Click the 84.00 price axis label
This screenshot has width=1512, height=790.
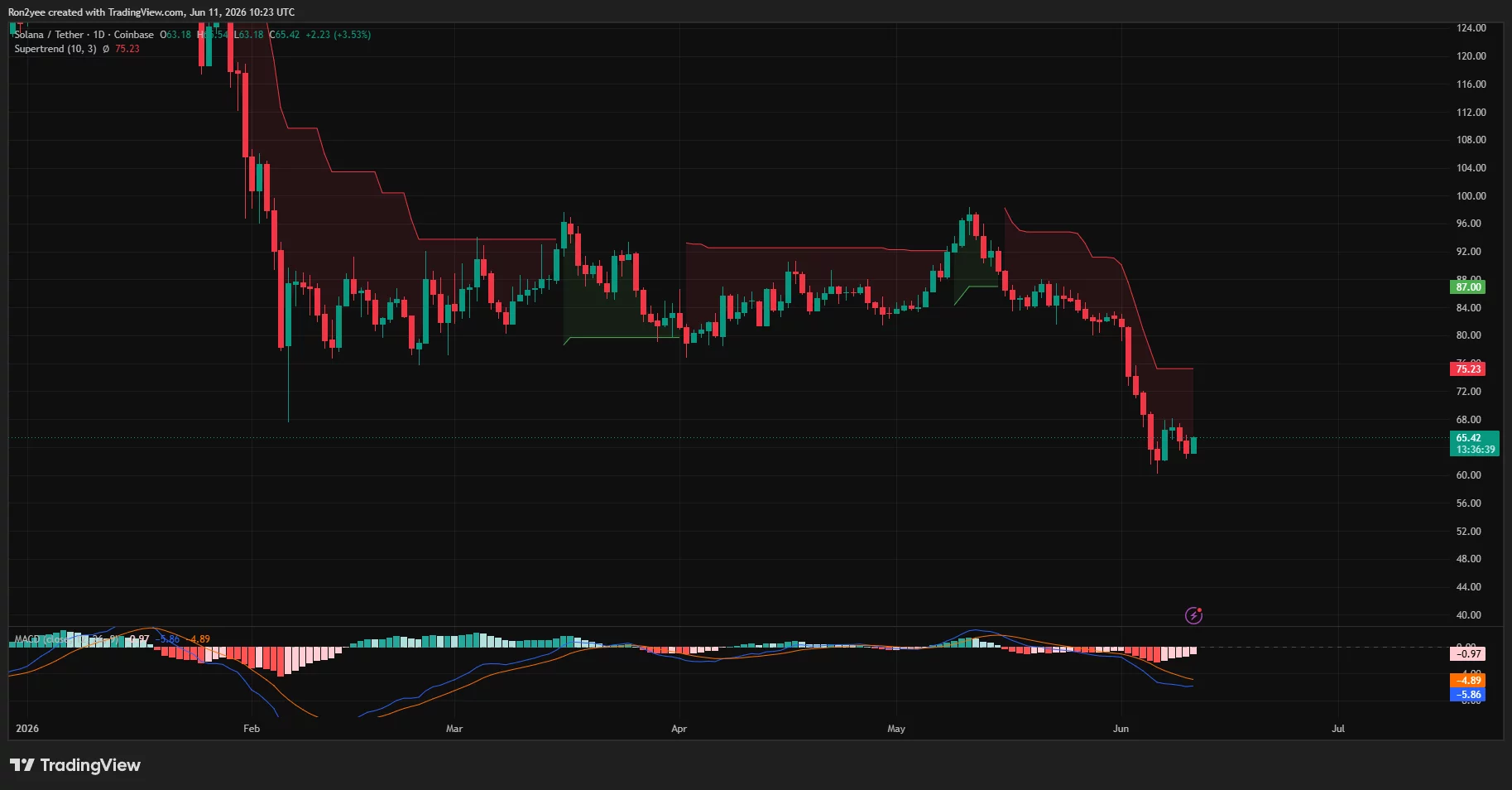click(x=1469, y=308)
